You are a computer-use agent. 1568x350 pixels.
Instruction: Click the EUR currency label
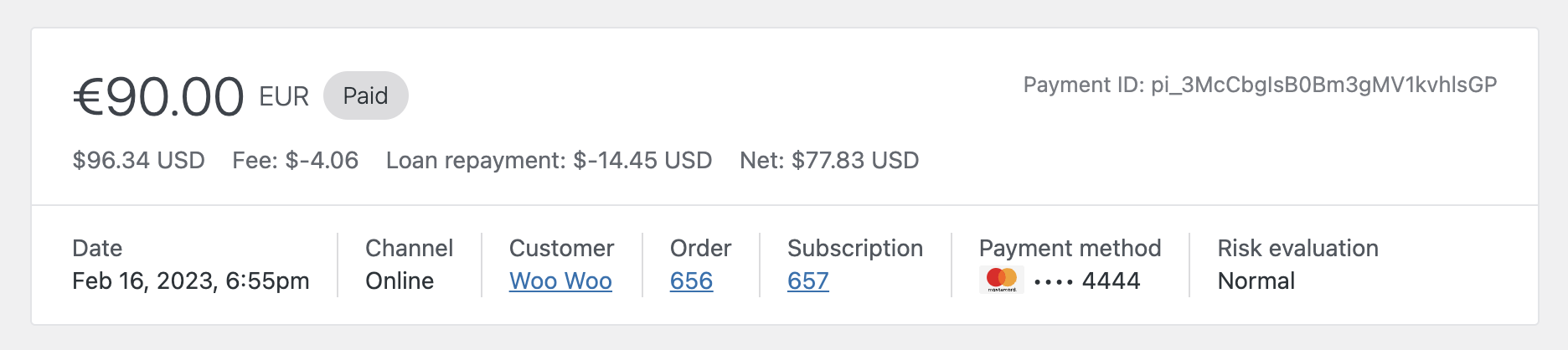[284, 97]
